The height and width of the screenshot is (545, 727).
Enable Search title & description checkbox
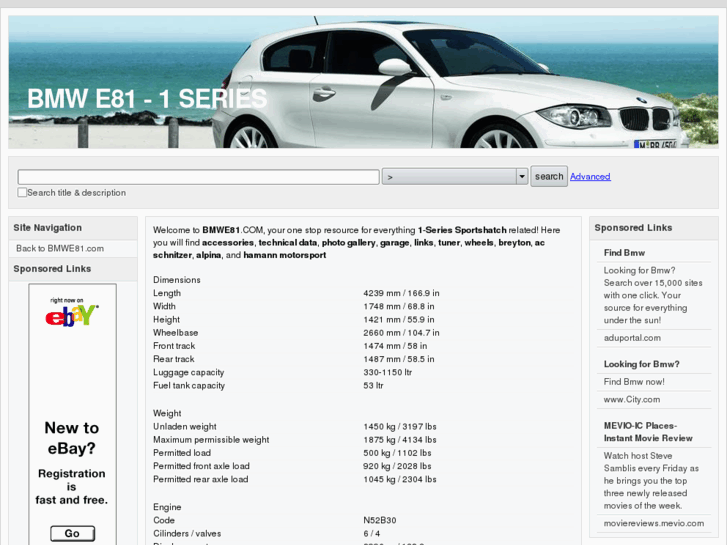pyautogui.click(x=22, y=192)
